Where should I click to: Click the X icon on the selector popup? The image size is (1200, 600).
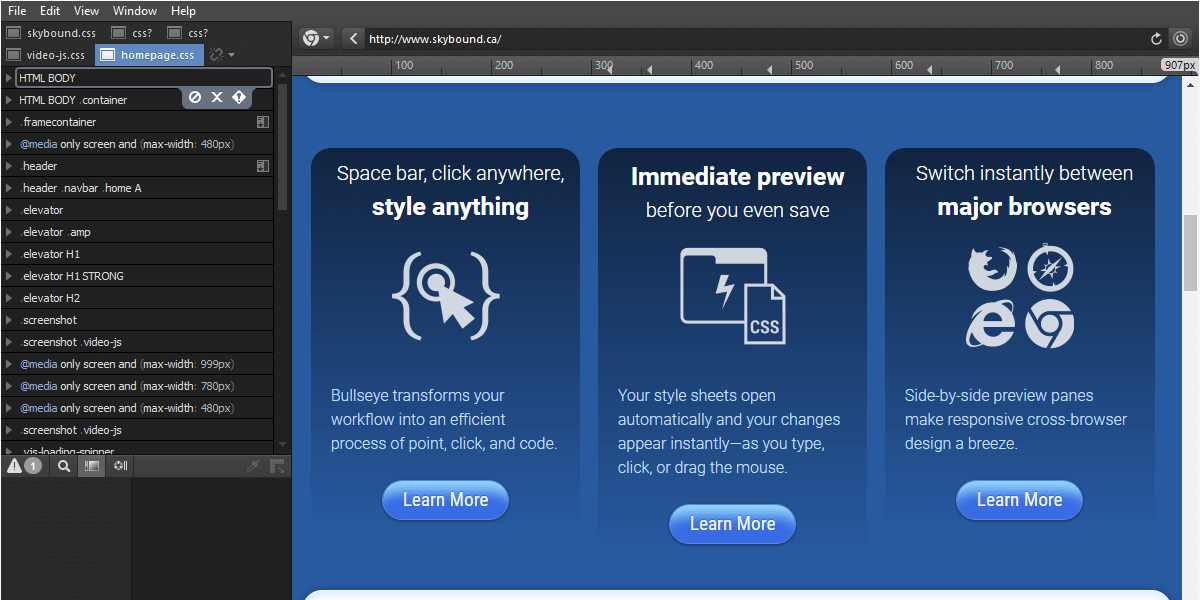pos(216,97)
